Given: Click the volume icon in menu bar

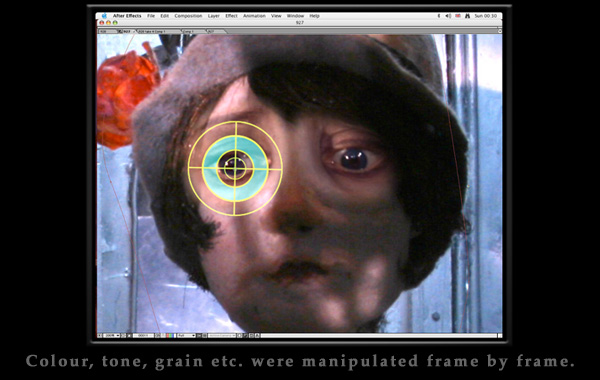Looking at the screenshot, I should click(448, 16).
